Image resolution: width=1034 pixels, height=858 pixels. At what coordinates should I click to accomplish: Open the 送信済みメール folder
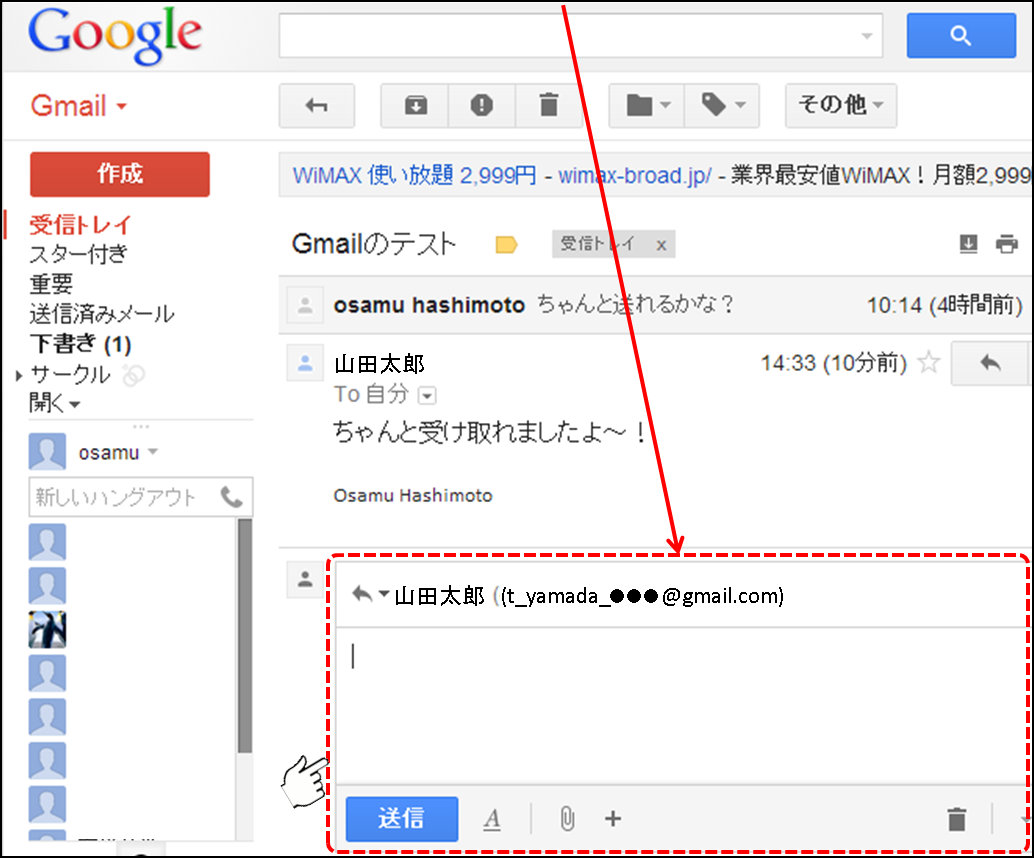tap(101, 314)
